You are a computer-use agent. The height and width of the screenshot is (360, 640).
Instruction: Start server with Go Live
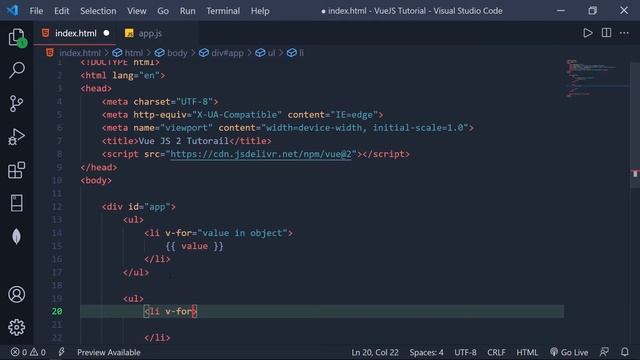click(x=569, y=352)
